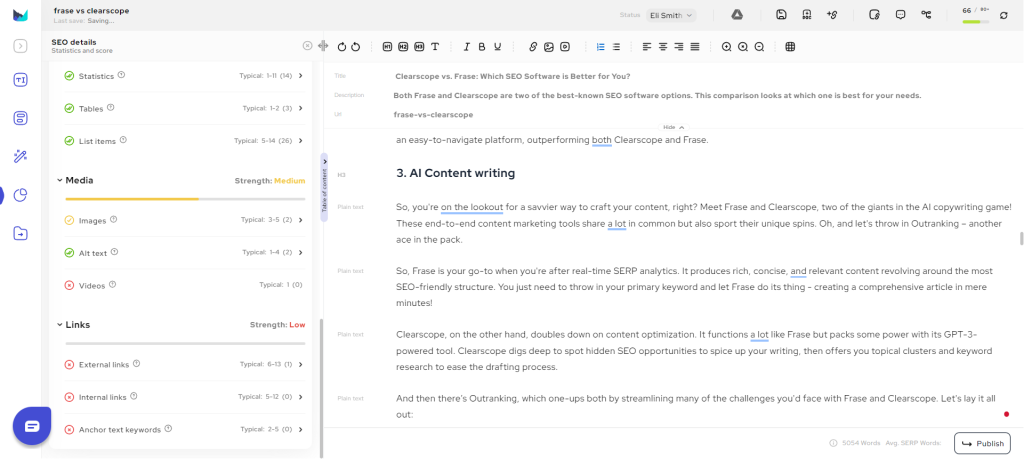Toggle bold formatting
Image resolution: width=1024 pixels, height=459 pixels.
click(482, 47)
